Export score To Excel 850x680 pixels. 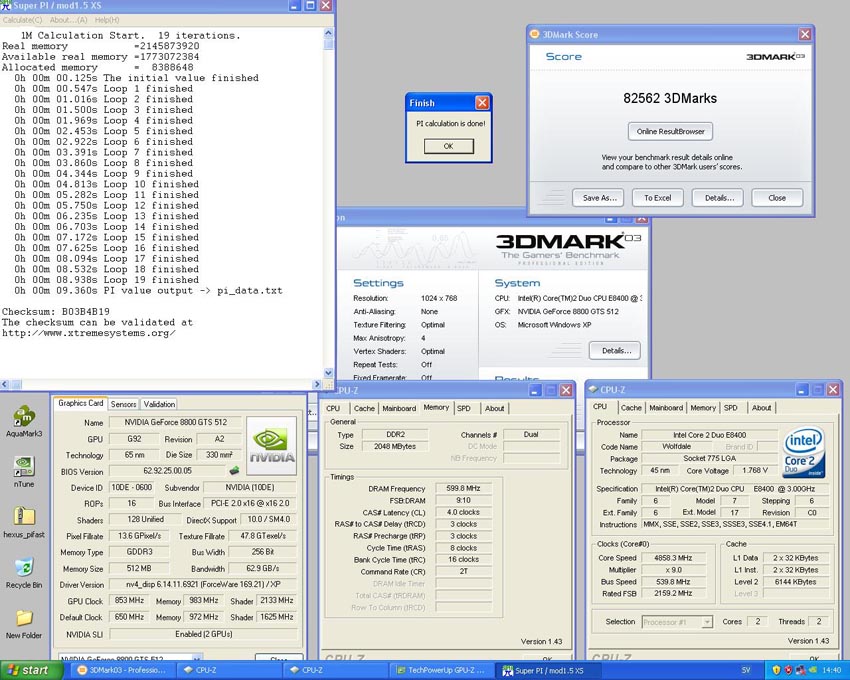click(x=658, y=198)
